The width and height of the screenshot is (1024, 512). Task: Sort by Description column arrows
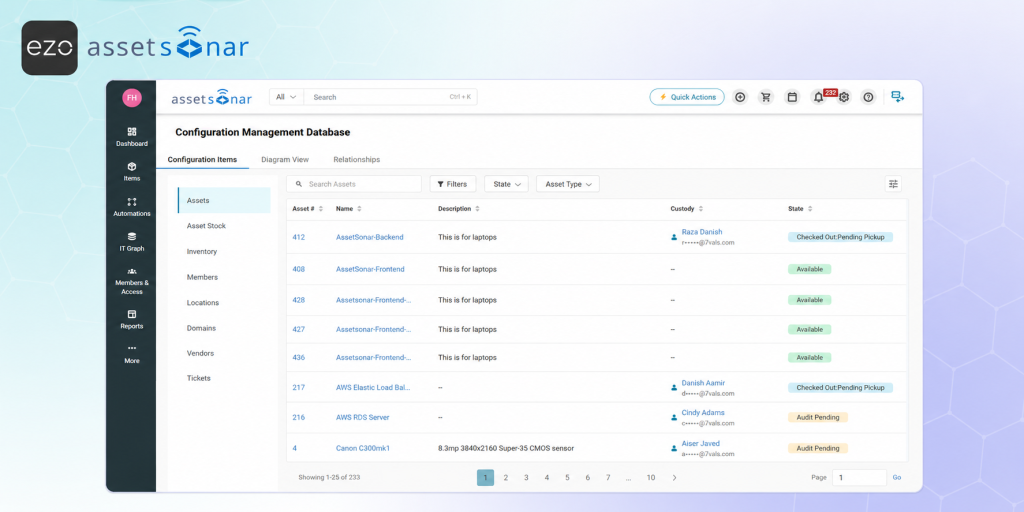pyautogui.click(x=477, y=209)
